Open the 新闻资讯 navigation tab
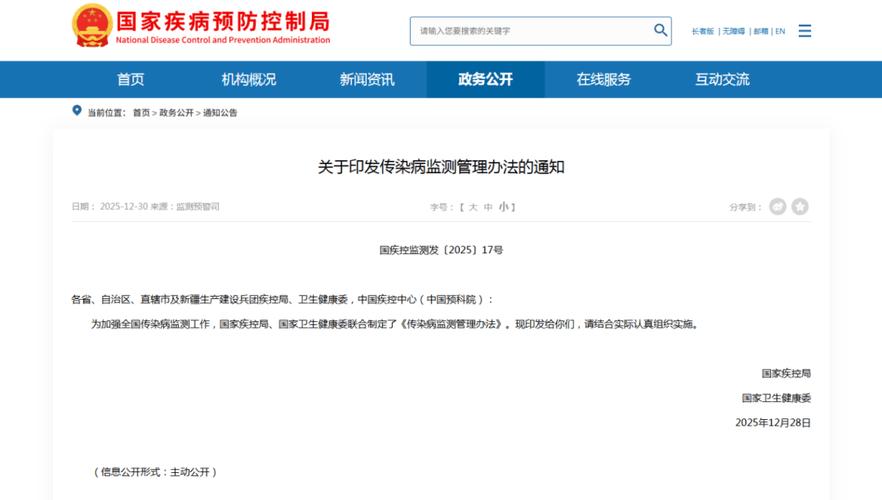The image size is (882, 500). click(367, 79)
